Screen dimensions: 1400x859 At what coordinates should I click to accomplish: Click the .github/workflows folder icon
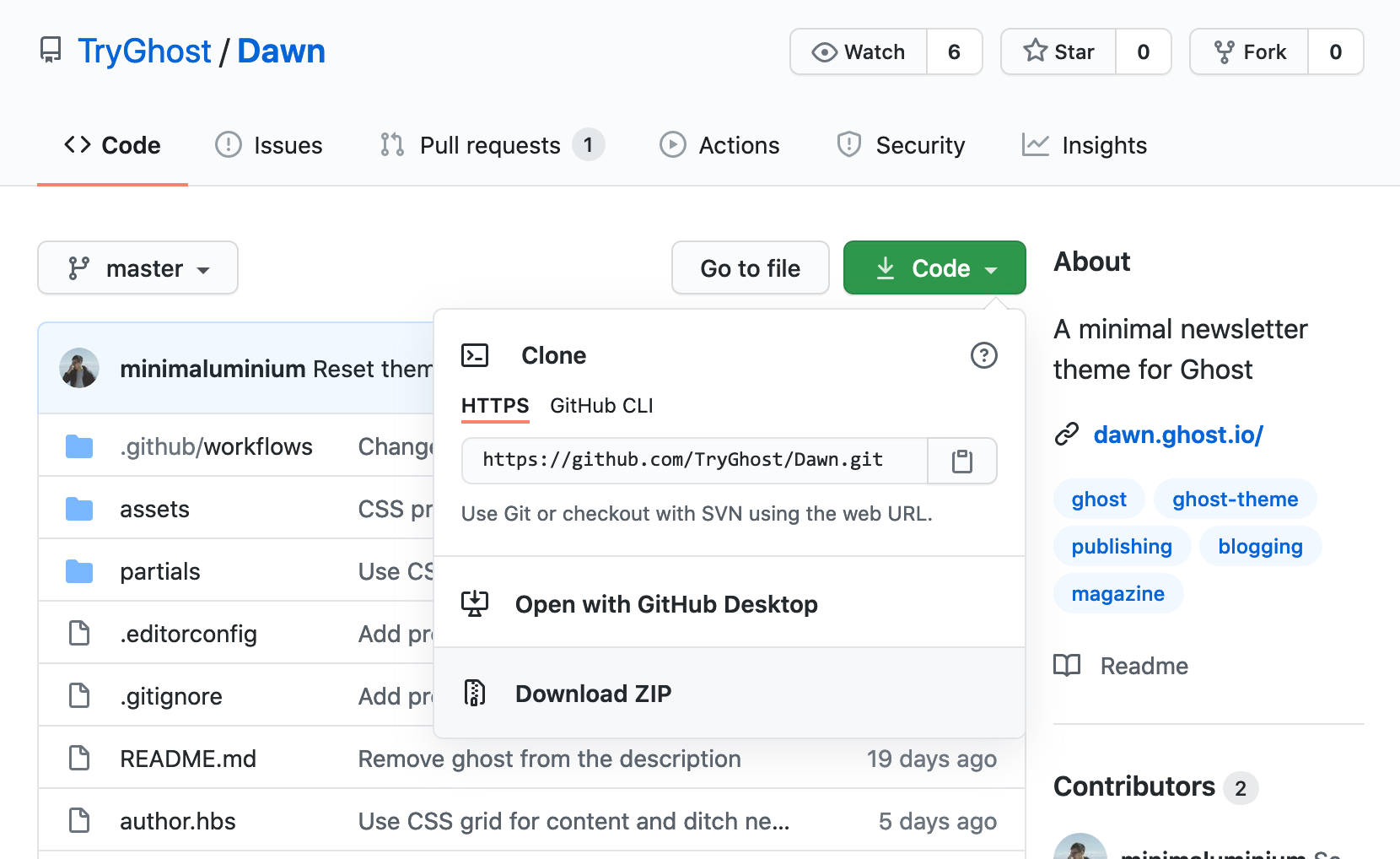[79, 446]
